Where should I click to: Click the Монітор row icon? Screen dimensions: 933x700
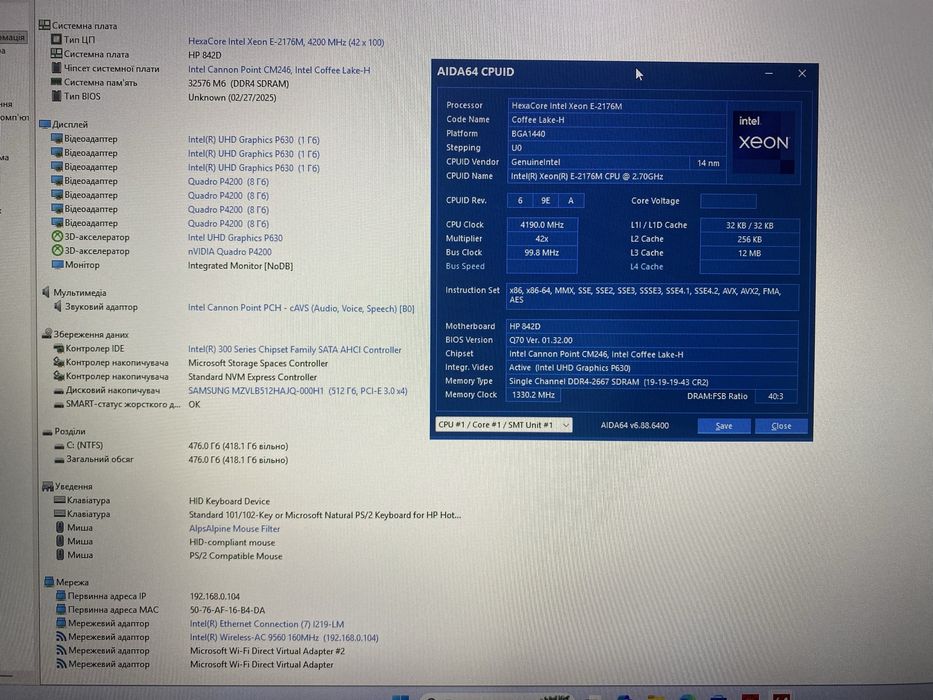[57, 264]
